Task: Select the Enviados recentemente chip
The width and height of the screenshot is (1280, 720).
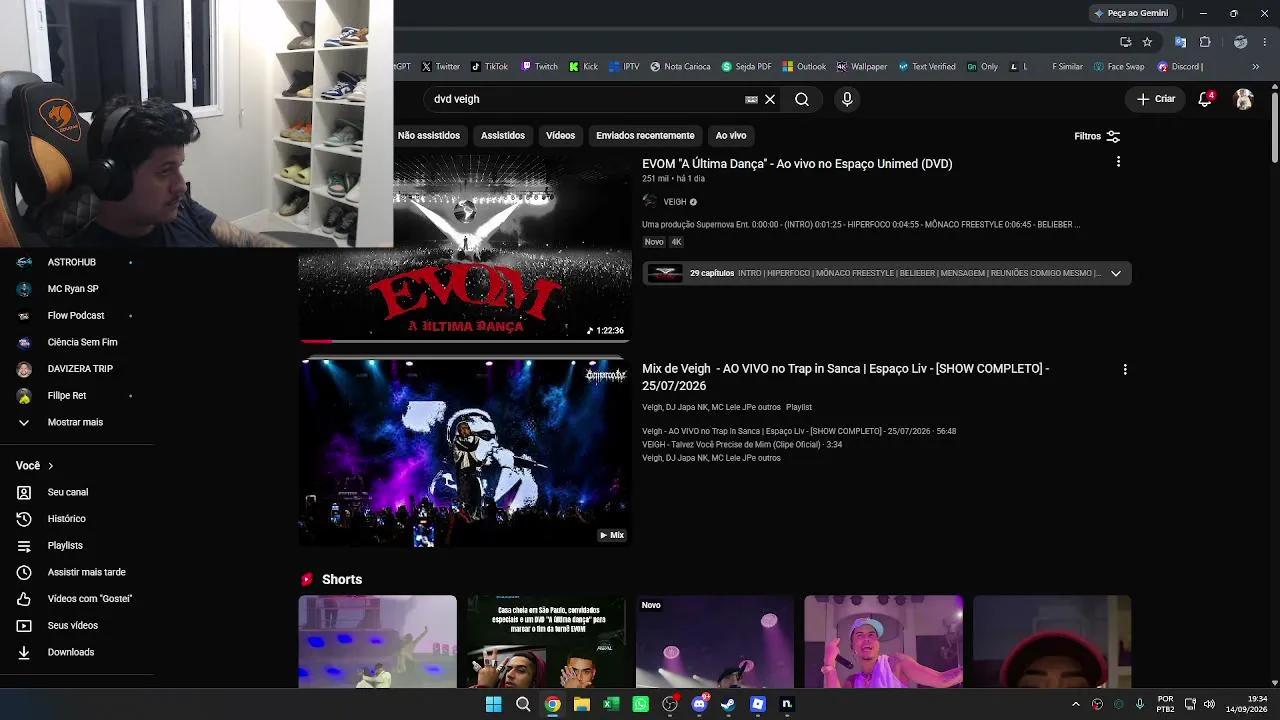Action: pos(645,135)
